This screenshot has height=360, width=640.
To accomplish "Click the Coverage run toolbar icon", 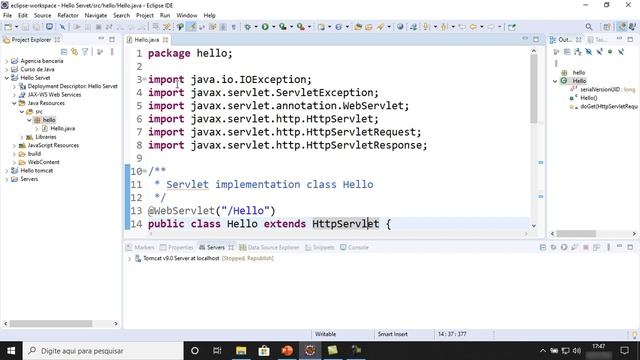I will coord(283,27).
